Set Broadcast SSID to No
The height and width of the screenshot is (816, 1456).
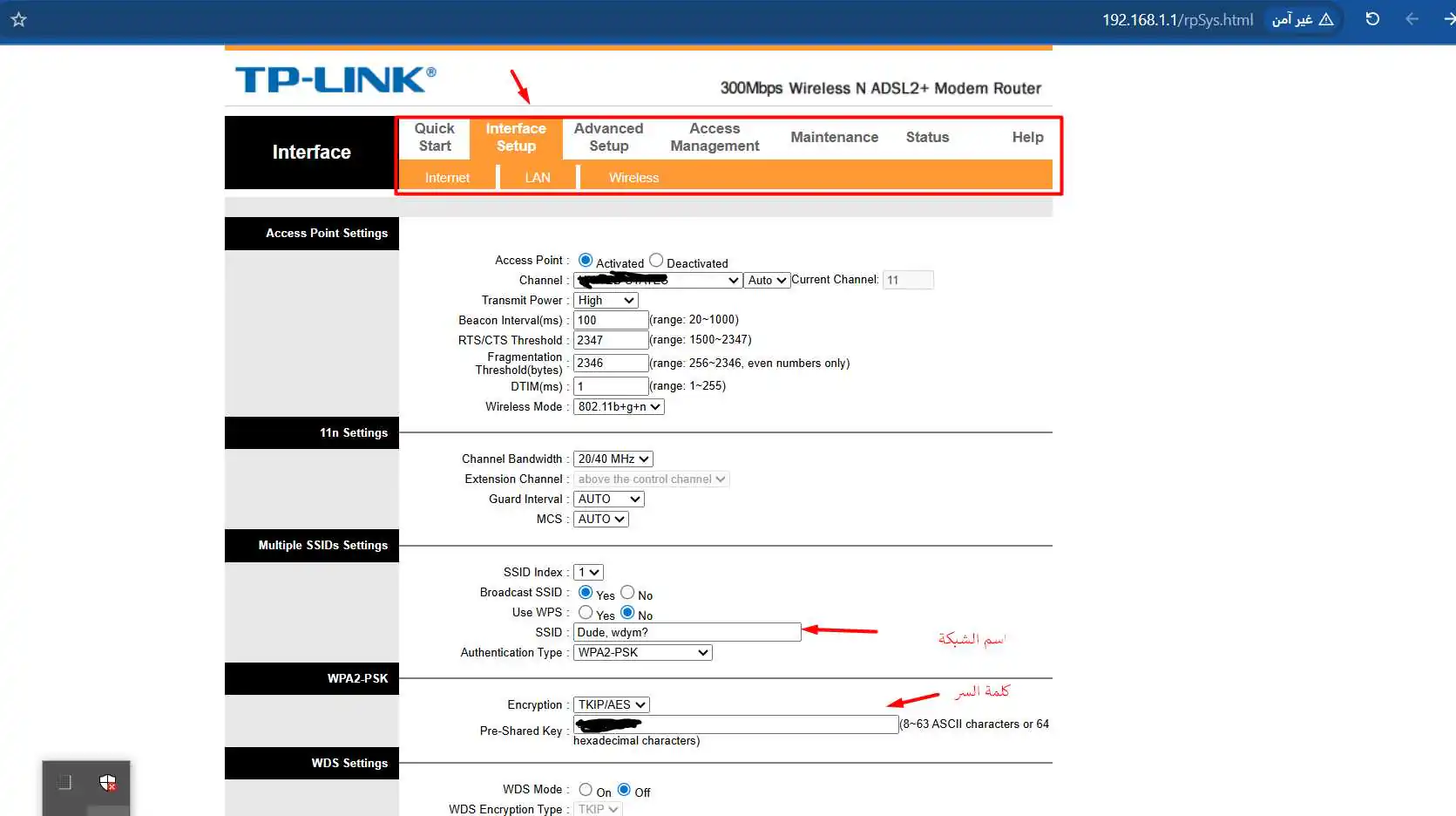pos(627,593)
